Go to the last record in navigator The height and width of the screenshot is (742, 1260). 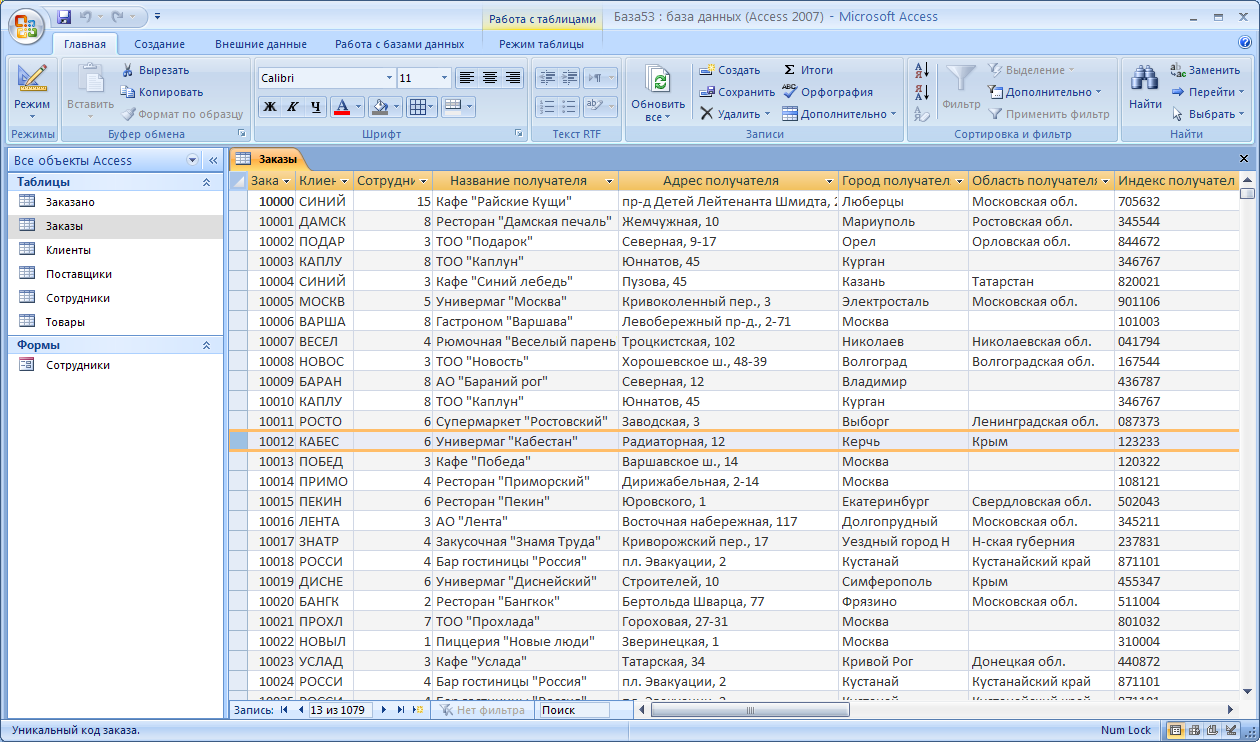[400, 710]
